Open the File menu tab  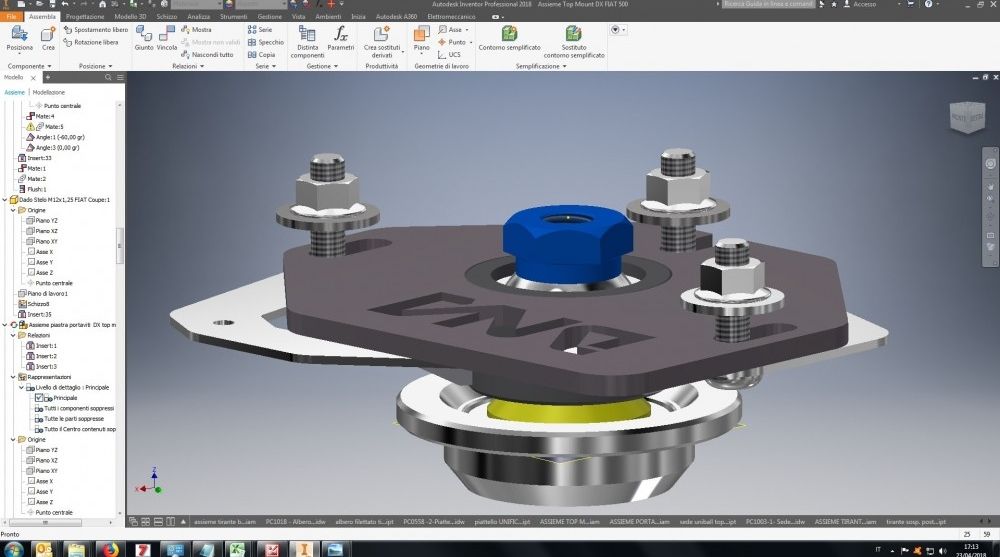11,17
